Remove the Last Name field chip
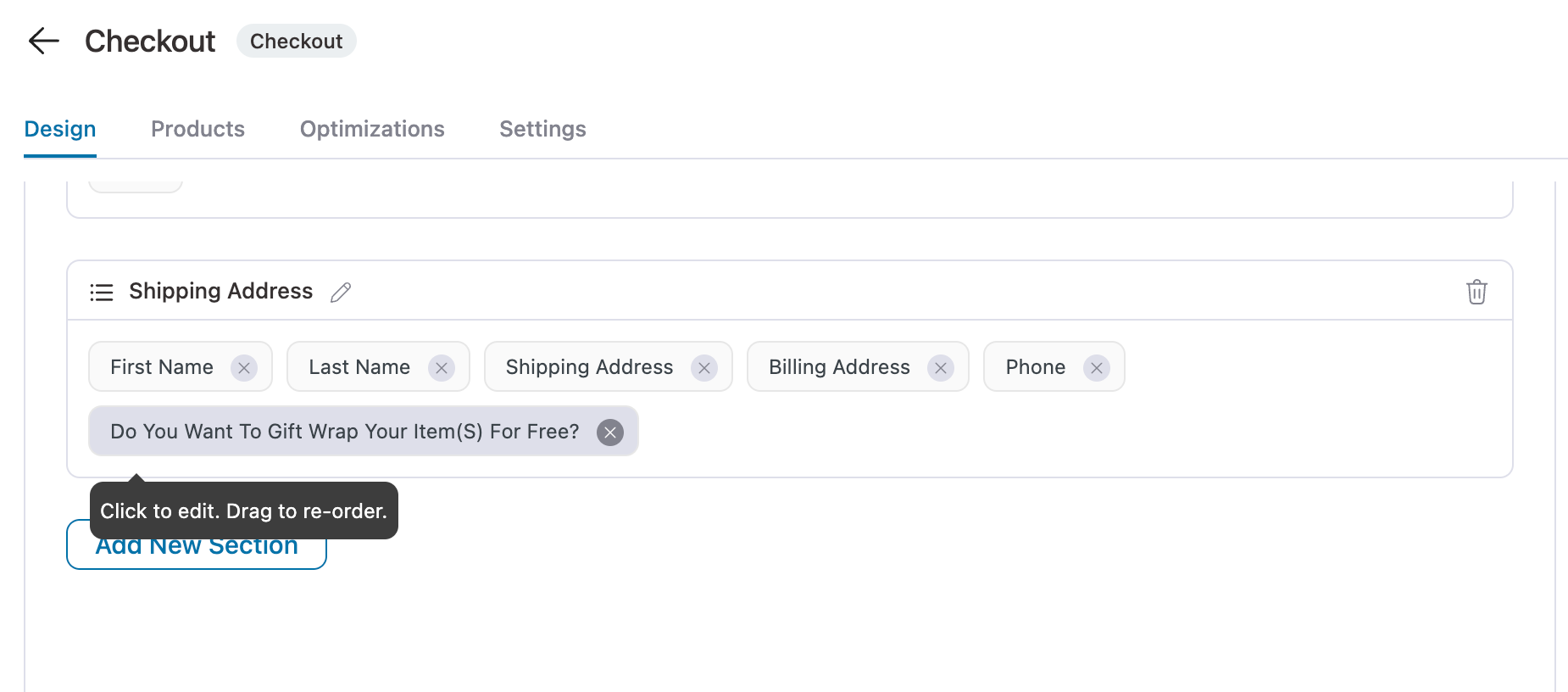1568x692 pixels. pos(441,367)
